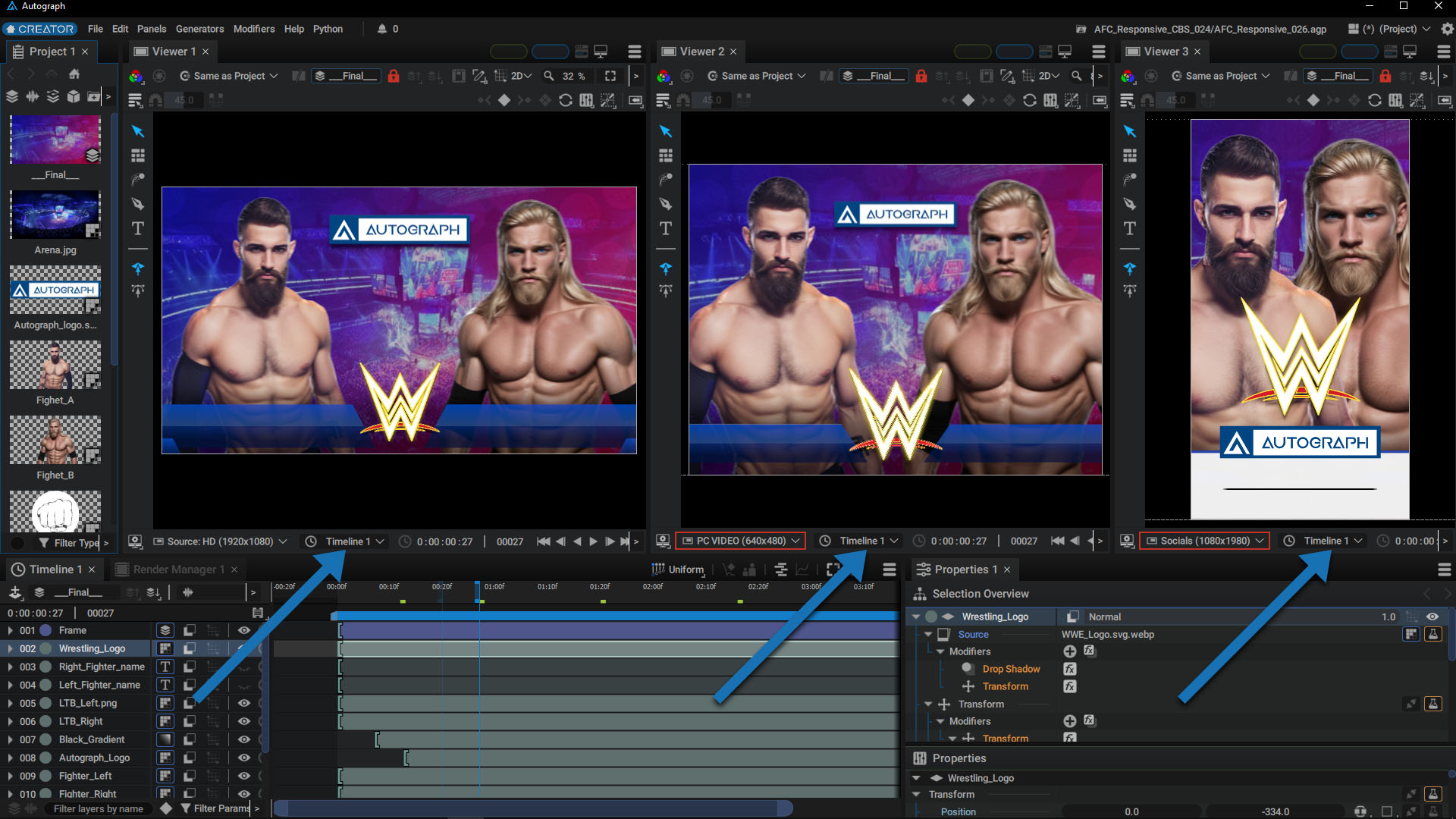Toggle the yellow pill switch in Viewer 3 header

click(1317, 52)
